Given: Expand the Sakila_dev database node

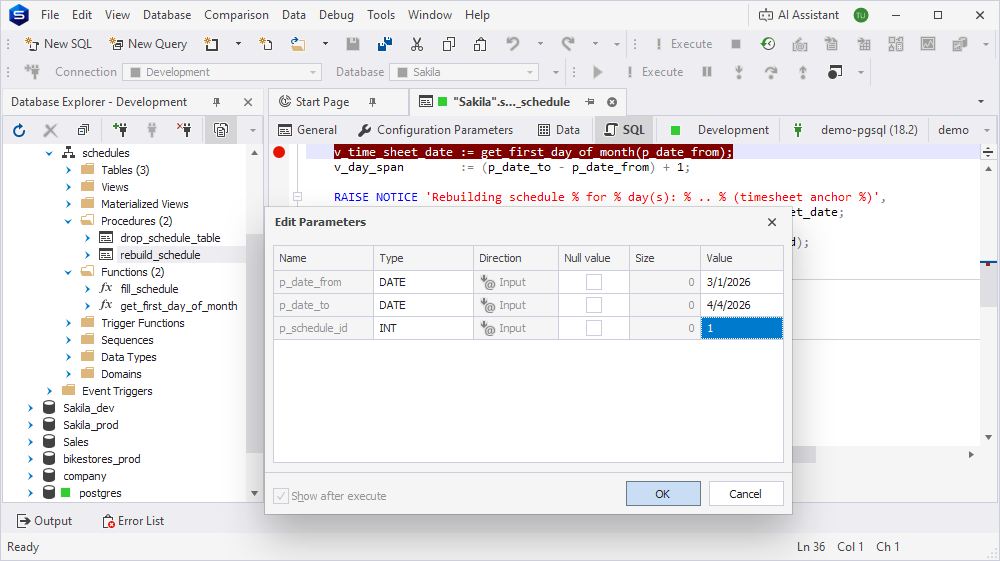Looking at the screenshot, I should tap(30, 408).
